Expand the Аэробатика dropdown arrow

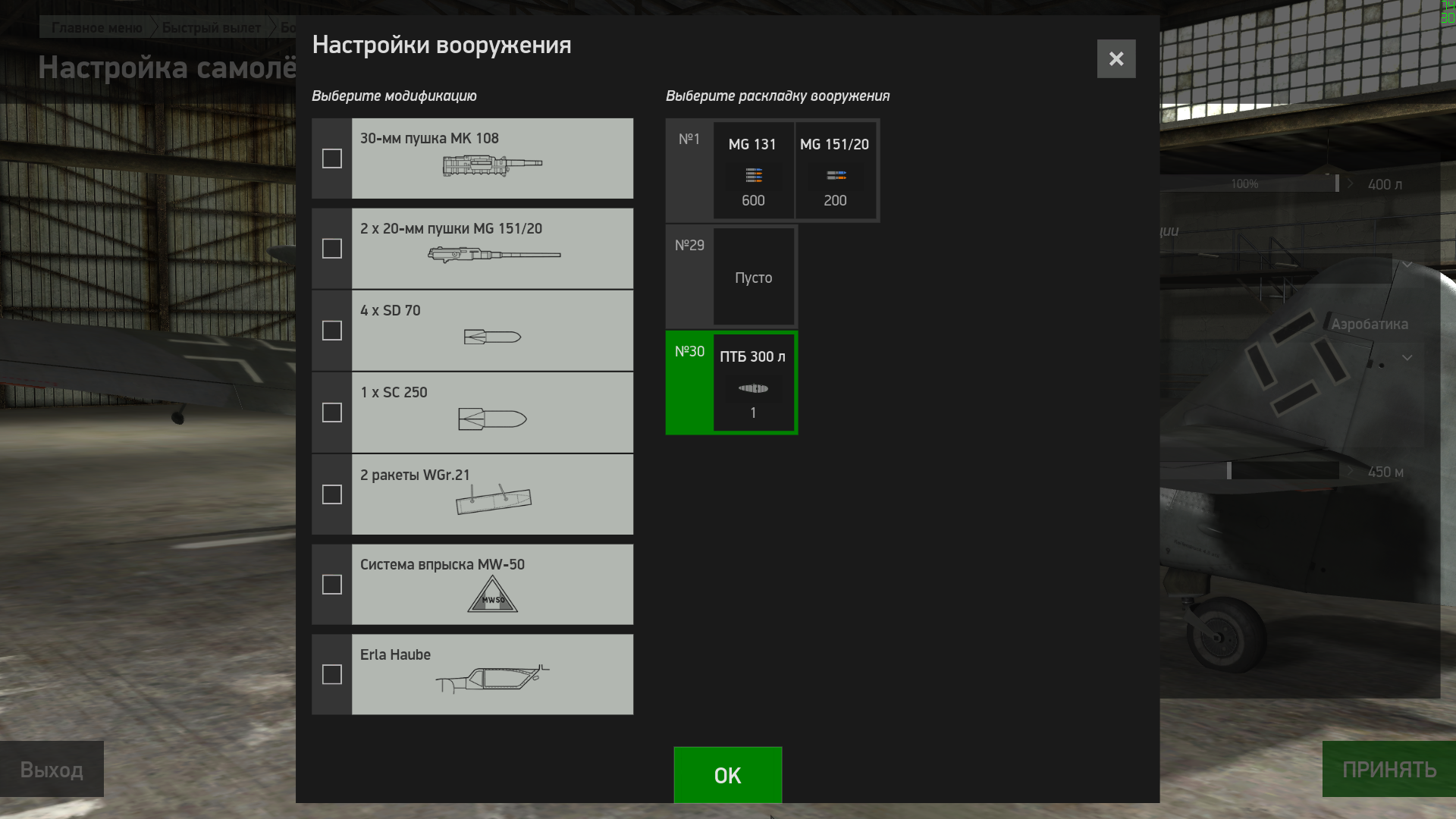(x=1407, y=358)
